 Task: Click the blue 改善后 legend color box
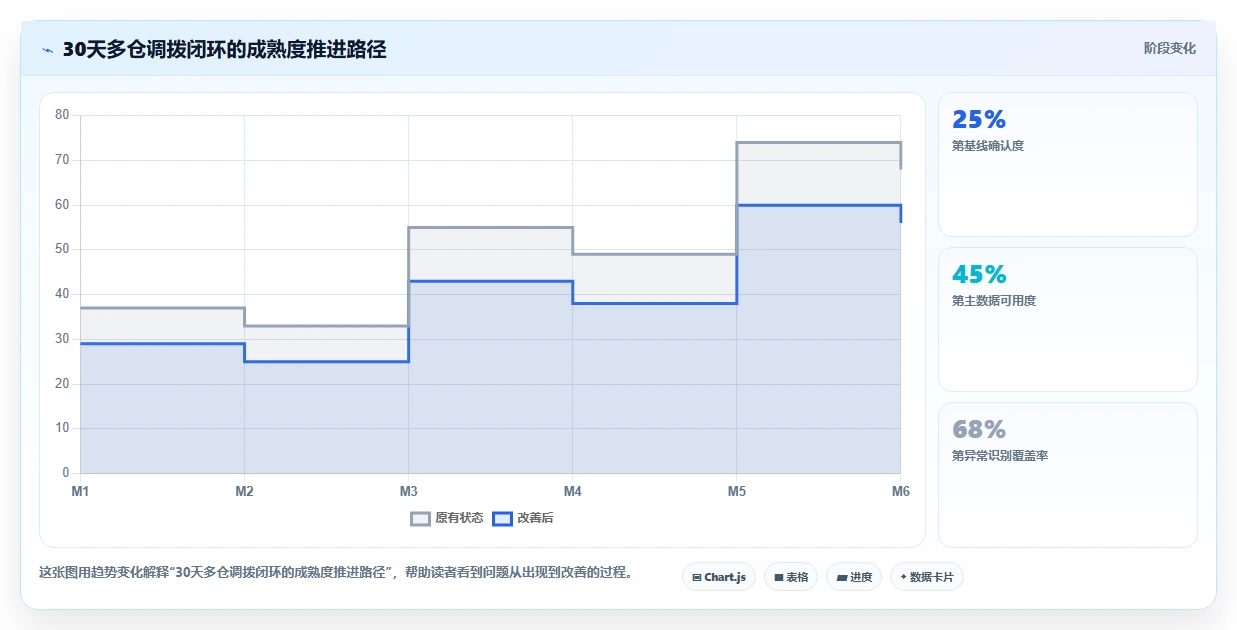tap(503, 518)
